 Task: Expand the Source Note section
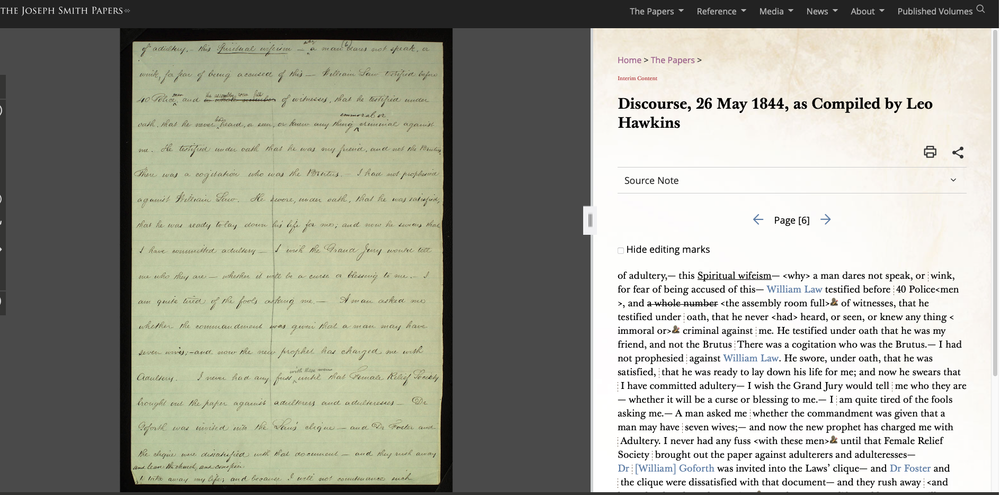click(791, 181)
